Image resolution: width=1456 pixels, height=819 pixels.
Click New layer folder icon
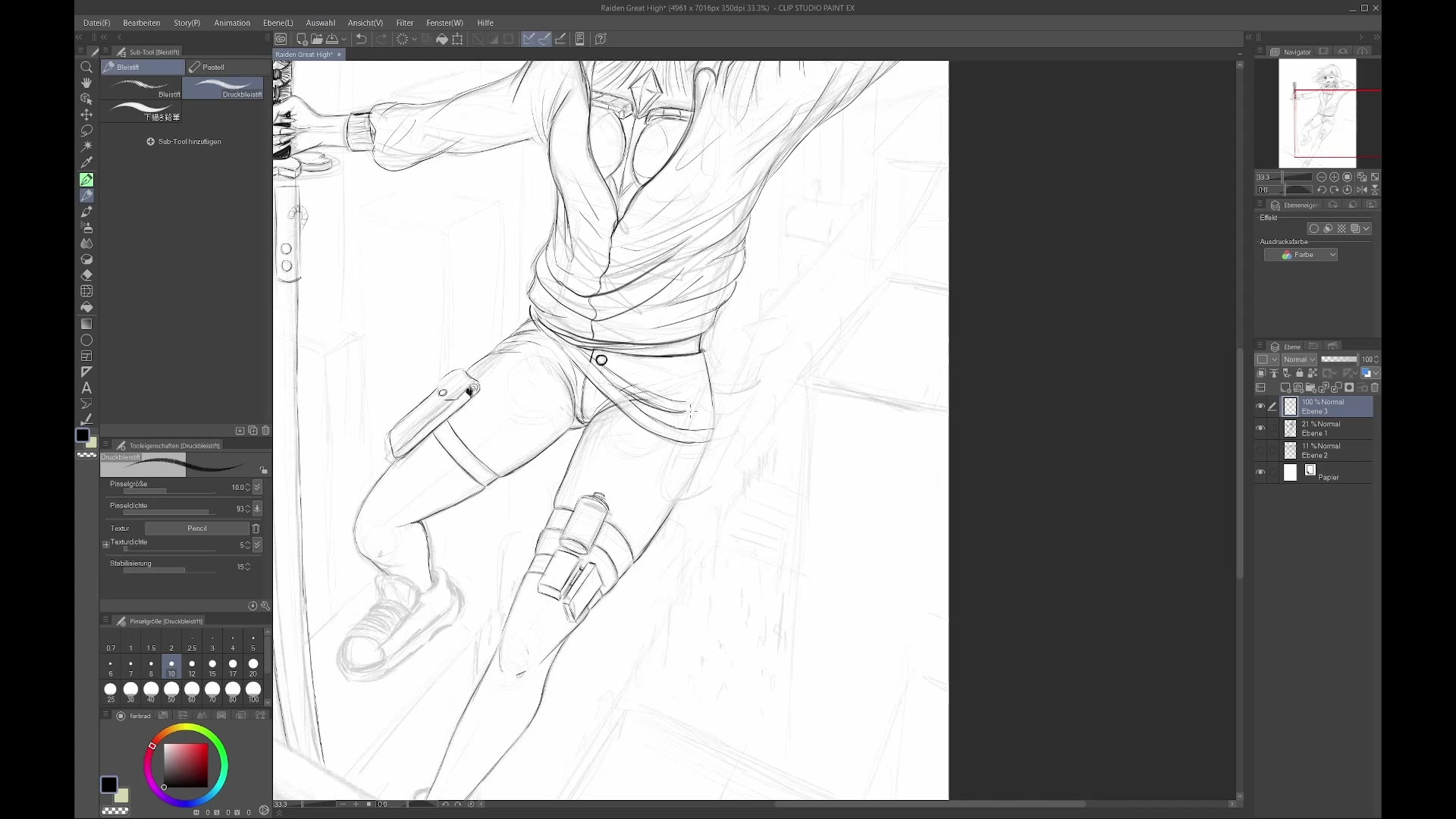click(x=1311, y=388)
